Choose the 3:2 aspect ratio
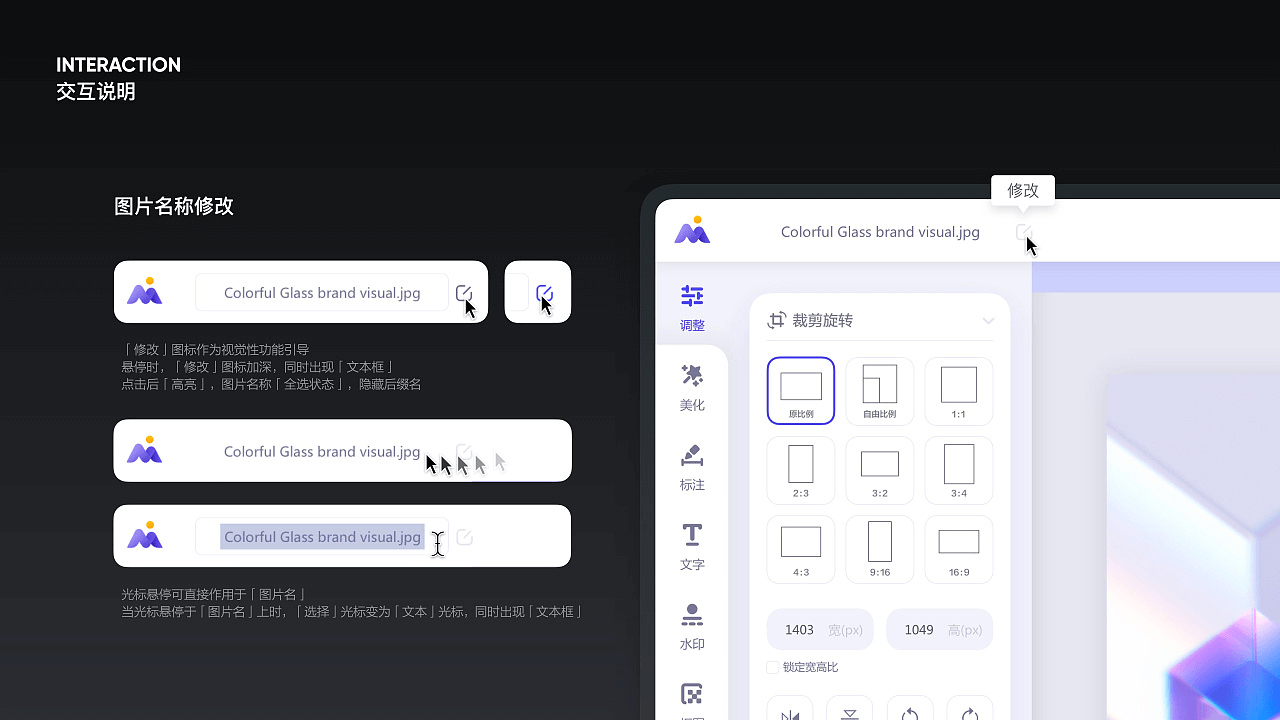1280x720 pixels. pos(880,470)
